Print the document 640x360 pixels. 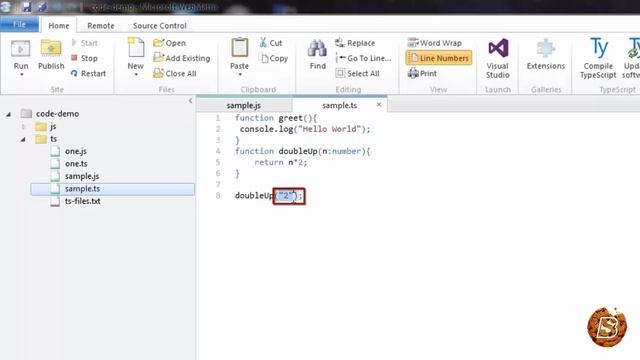tap(422, 73)
